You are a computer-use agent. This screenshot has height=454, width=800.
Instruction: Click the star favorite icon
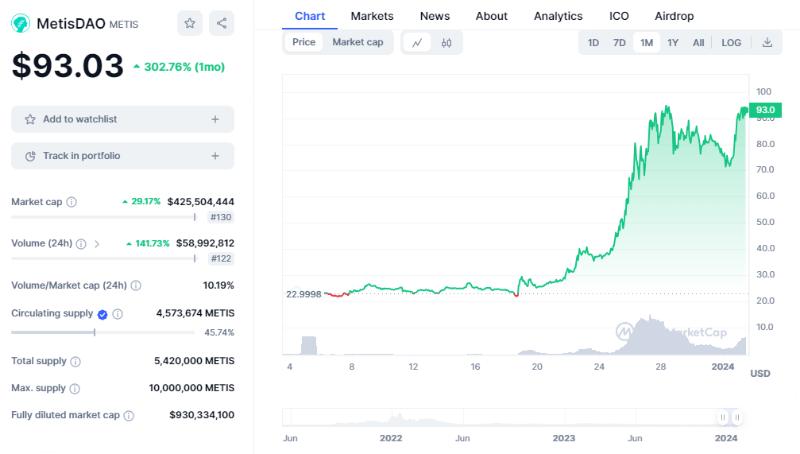coord(189,23)
